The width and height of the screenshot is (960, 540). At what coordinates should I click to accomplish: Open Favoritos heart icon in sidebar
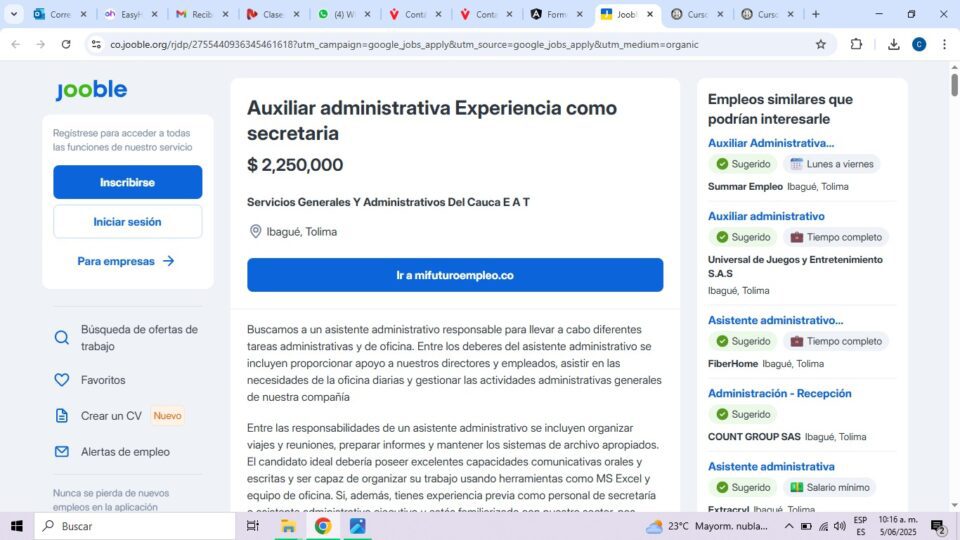[x=62, y=380]
